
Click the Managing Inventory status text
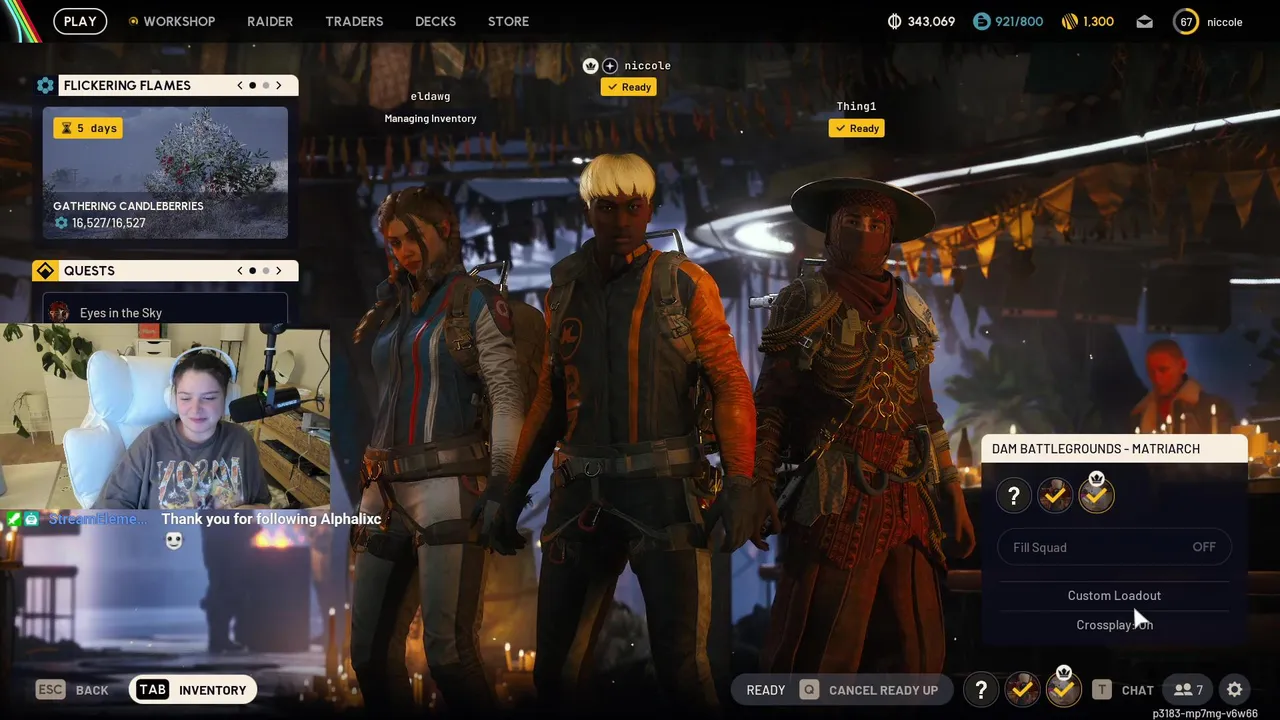tap(430, 118)
